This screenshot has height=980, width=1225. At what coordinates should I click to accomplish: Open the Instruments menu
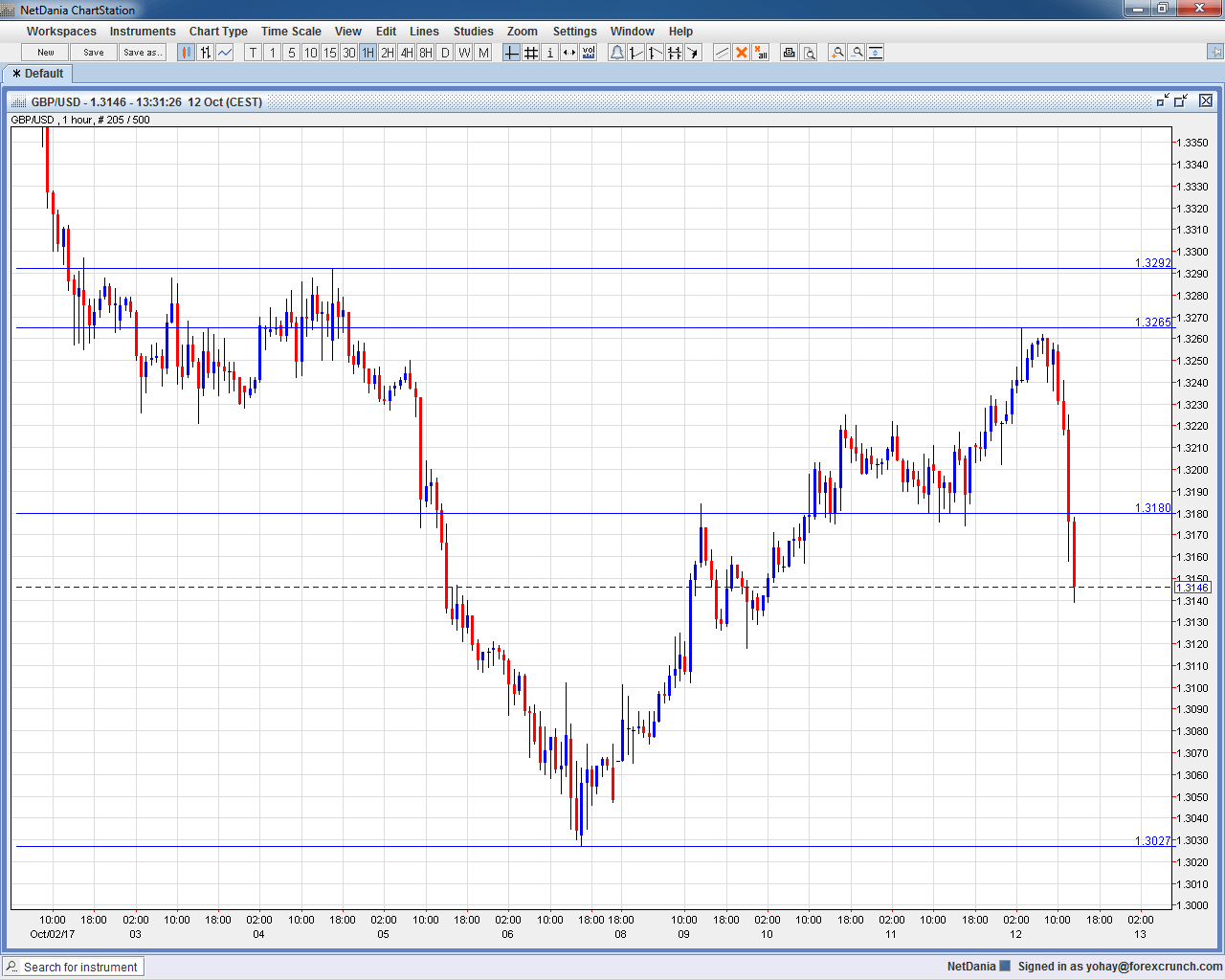click(143, 32)
